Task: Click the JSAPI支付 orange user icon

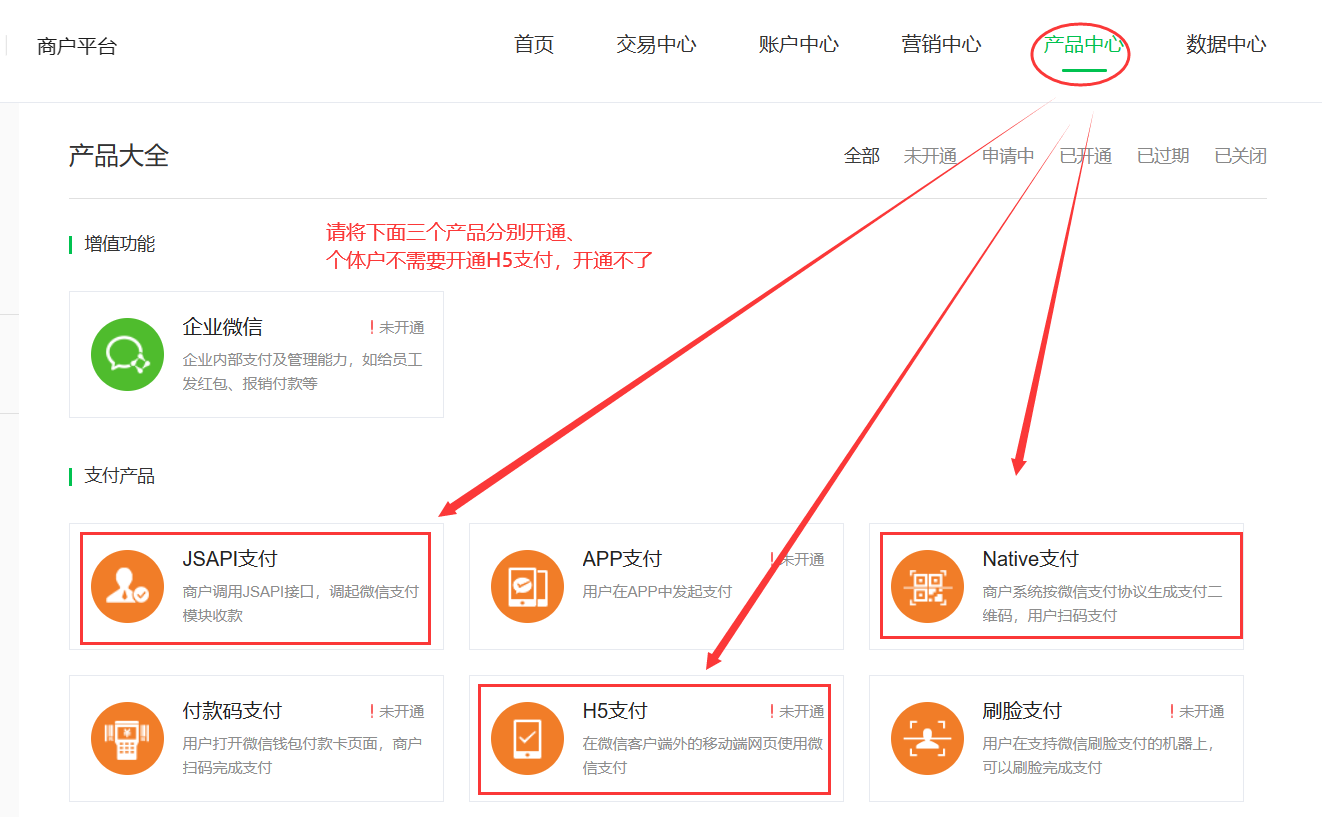Action: [x=127, y=586]
